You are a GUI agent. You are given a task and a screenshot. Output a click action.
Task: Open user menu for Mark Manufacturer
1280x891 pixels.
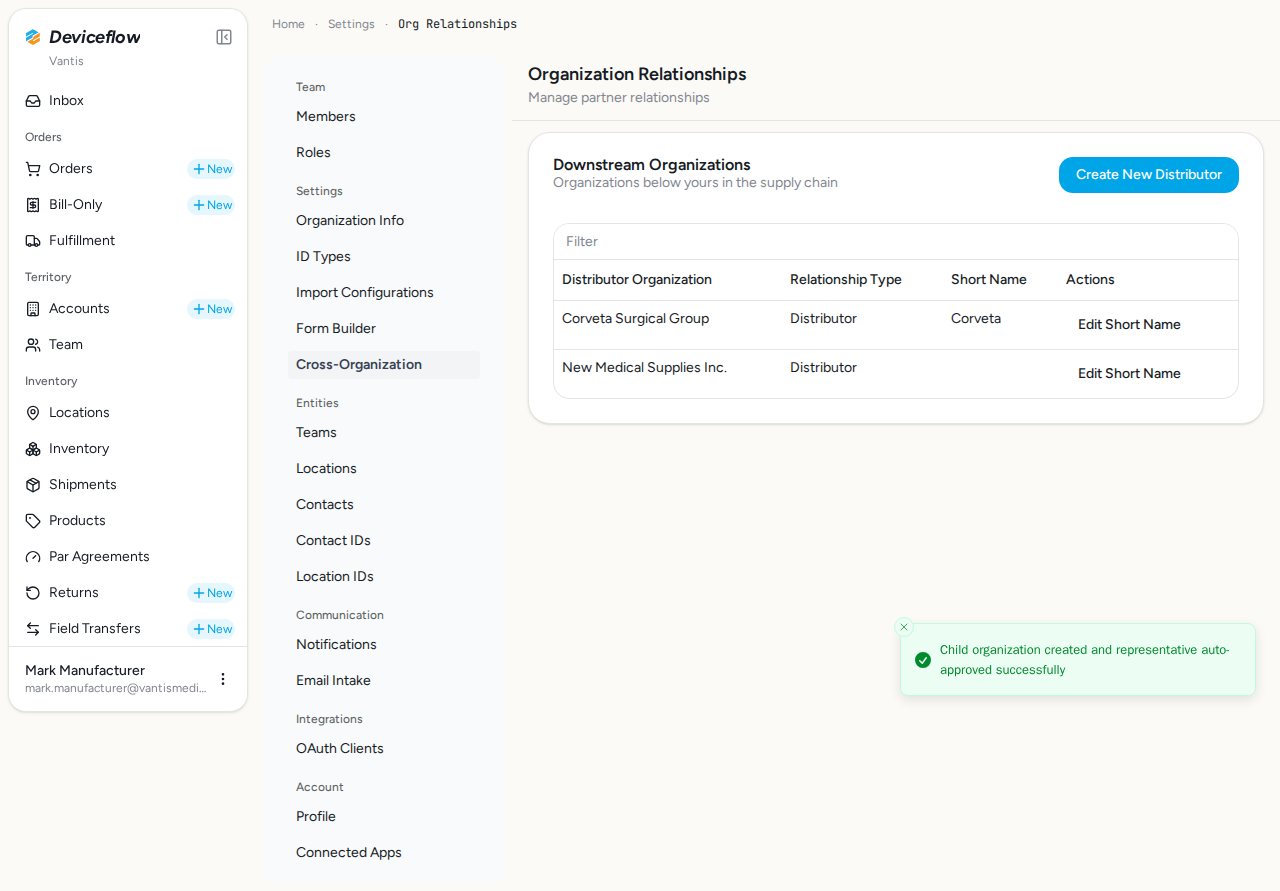[223, 679]
